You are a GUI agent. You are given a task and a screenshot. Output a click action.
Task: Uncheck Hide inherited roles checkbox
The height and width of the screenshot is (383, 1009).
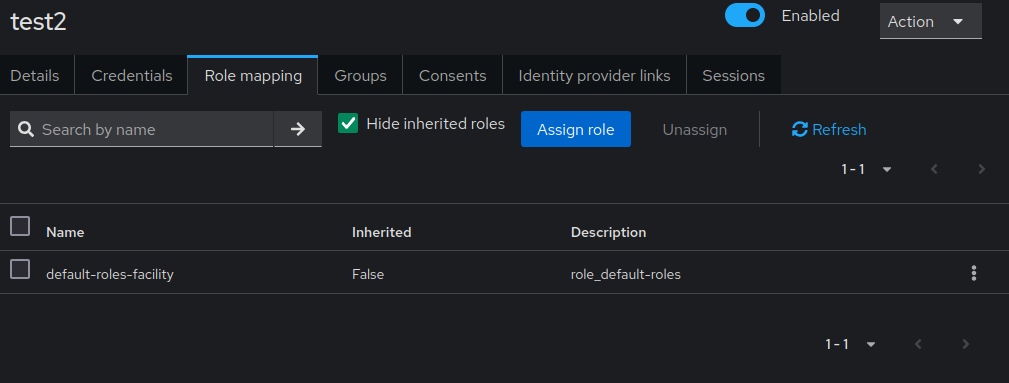pos(348,123)
